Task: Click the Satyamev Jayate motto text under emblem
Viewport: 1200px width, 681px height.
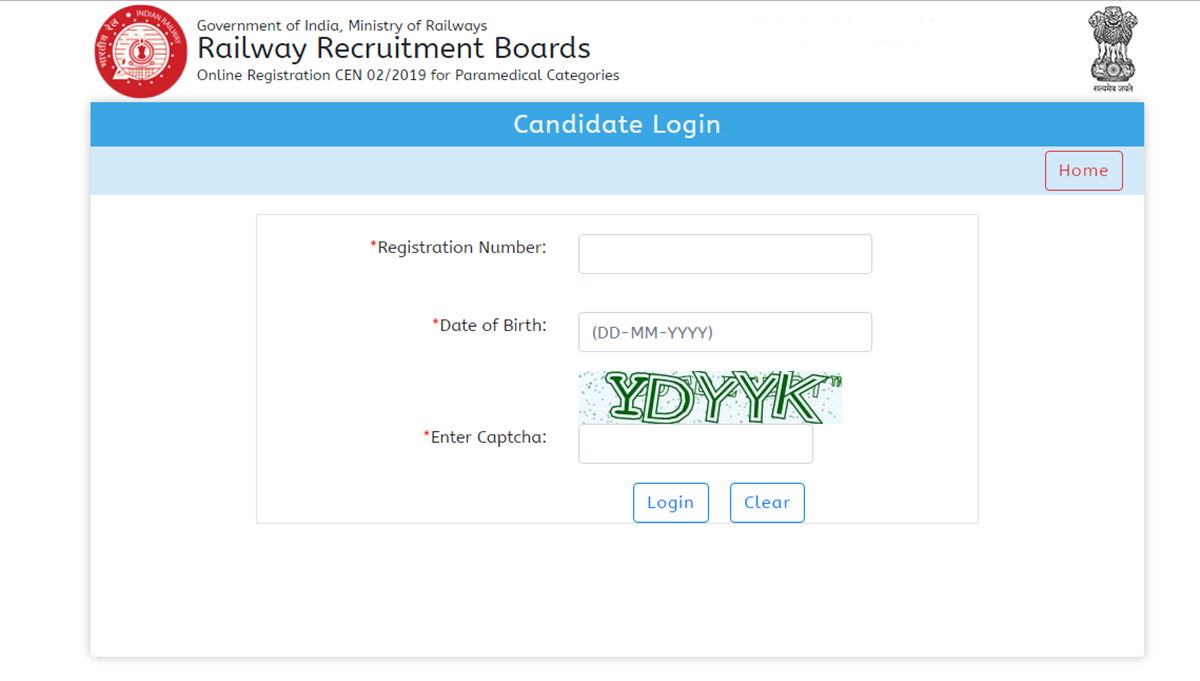Action: 1112,88
